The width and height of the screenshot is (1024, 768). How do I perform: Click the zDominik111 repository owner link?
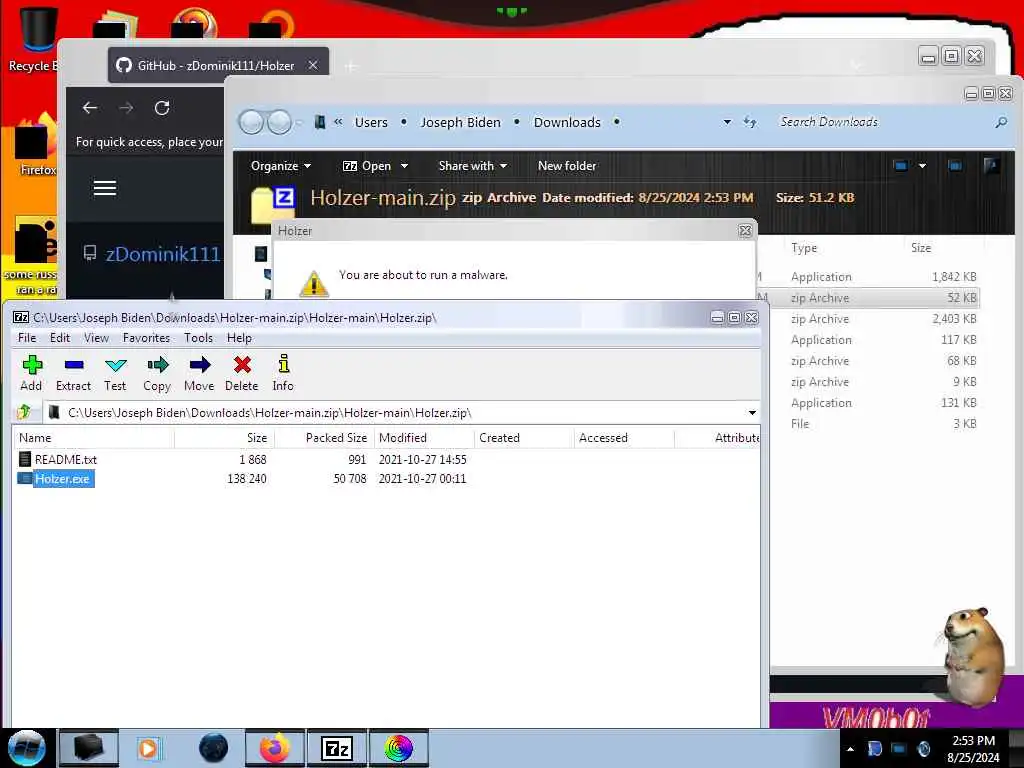pyautogui.click(x=163, y=253)
